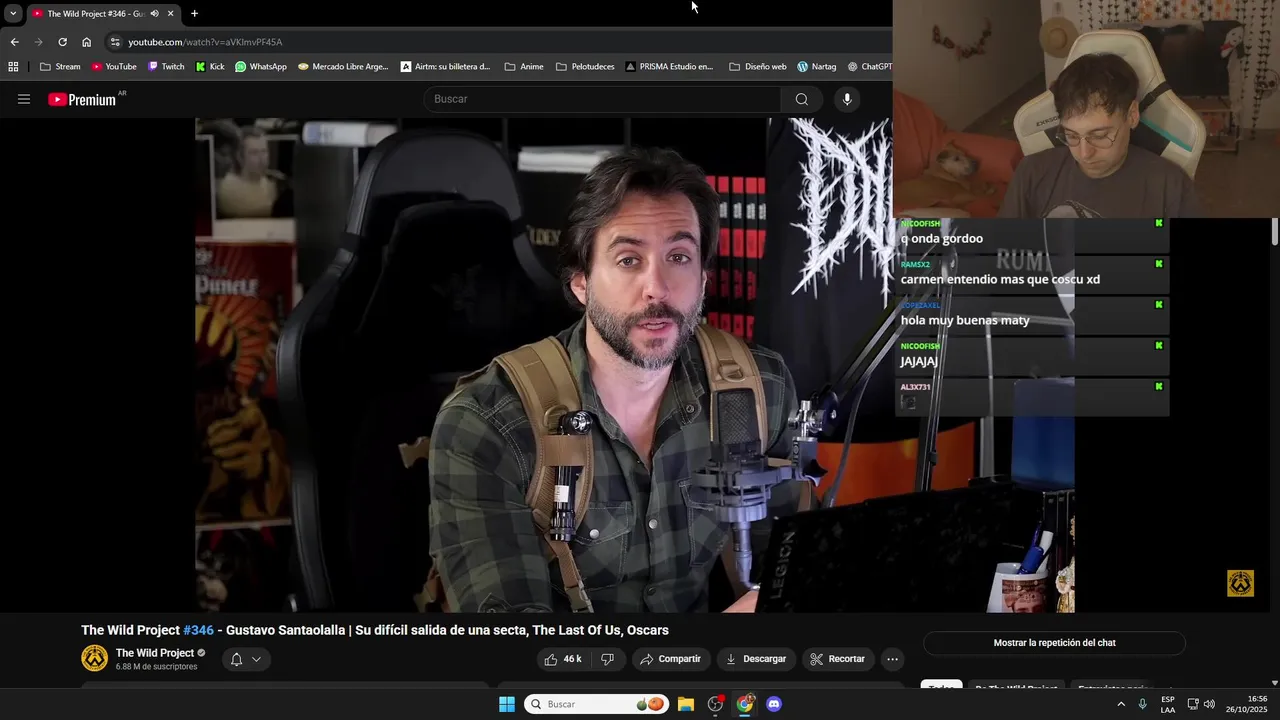Toggle the notification bell for channel
Screen dimensions: 1280x720
tap(237, 659)
